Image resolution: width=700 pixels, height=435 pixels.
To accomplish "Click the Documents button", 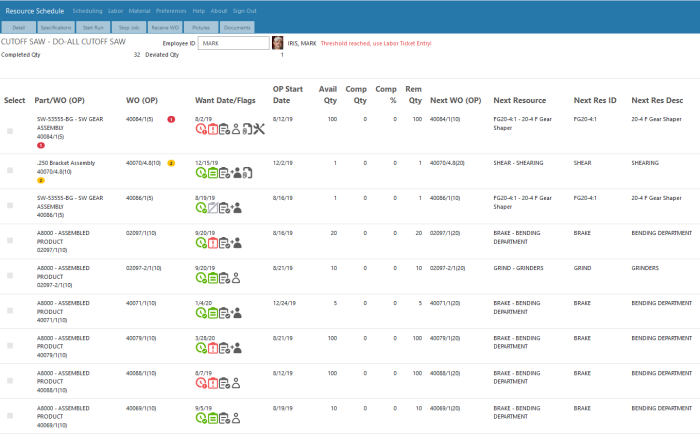I will 237,27.
